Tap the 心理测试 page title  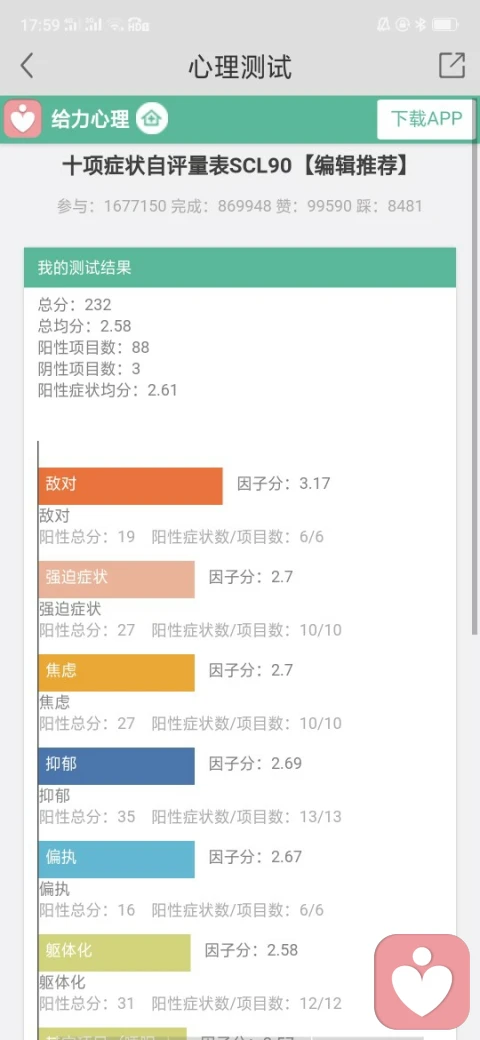point(240,66)
